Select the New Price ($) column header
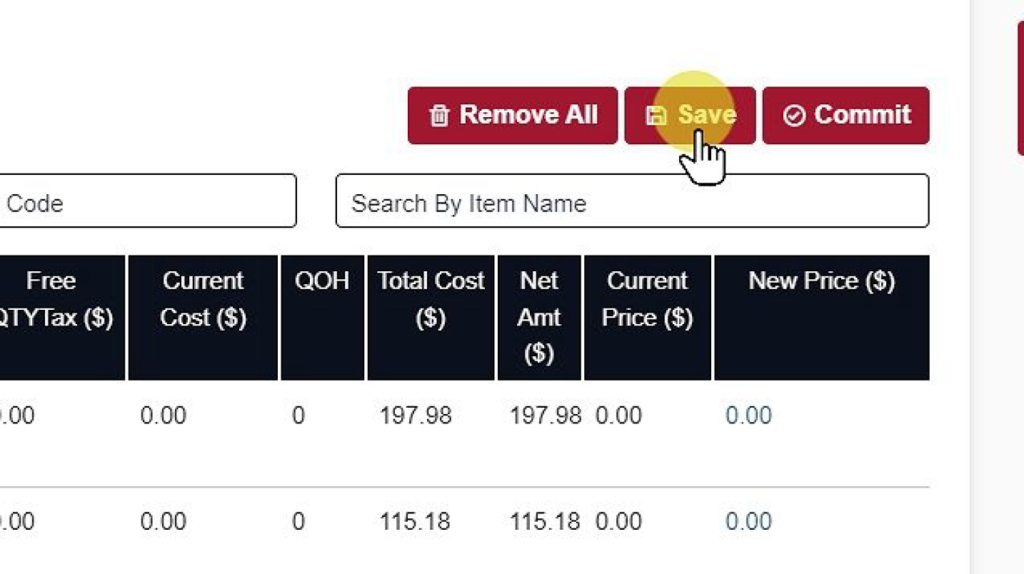Screen dimensions: 1024x574 click(x=822, y=317)
